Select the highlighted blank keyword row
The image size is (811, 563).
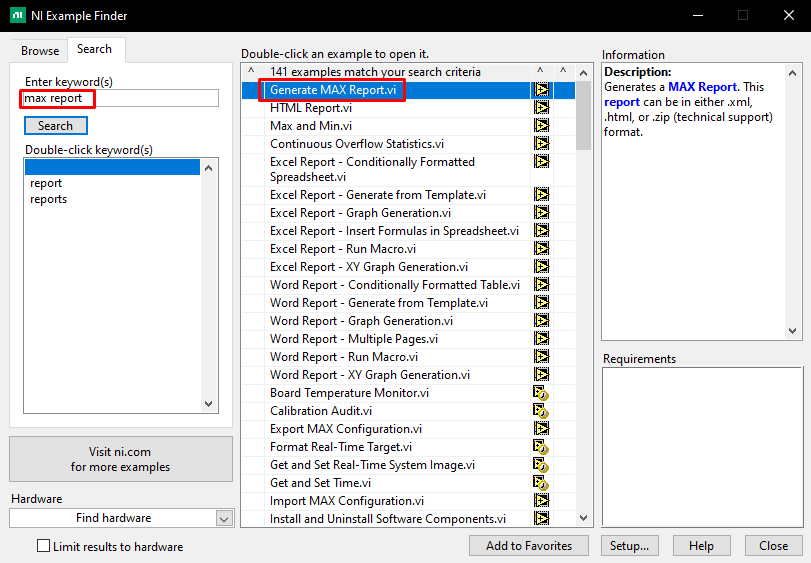[112, 167]
